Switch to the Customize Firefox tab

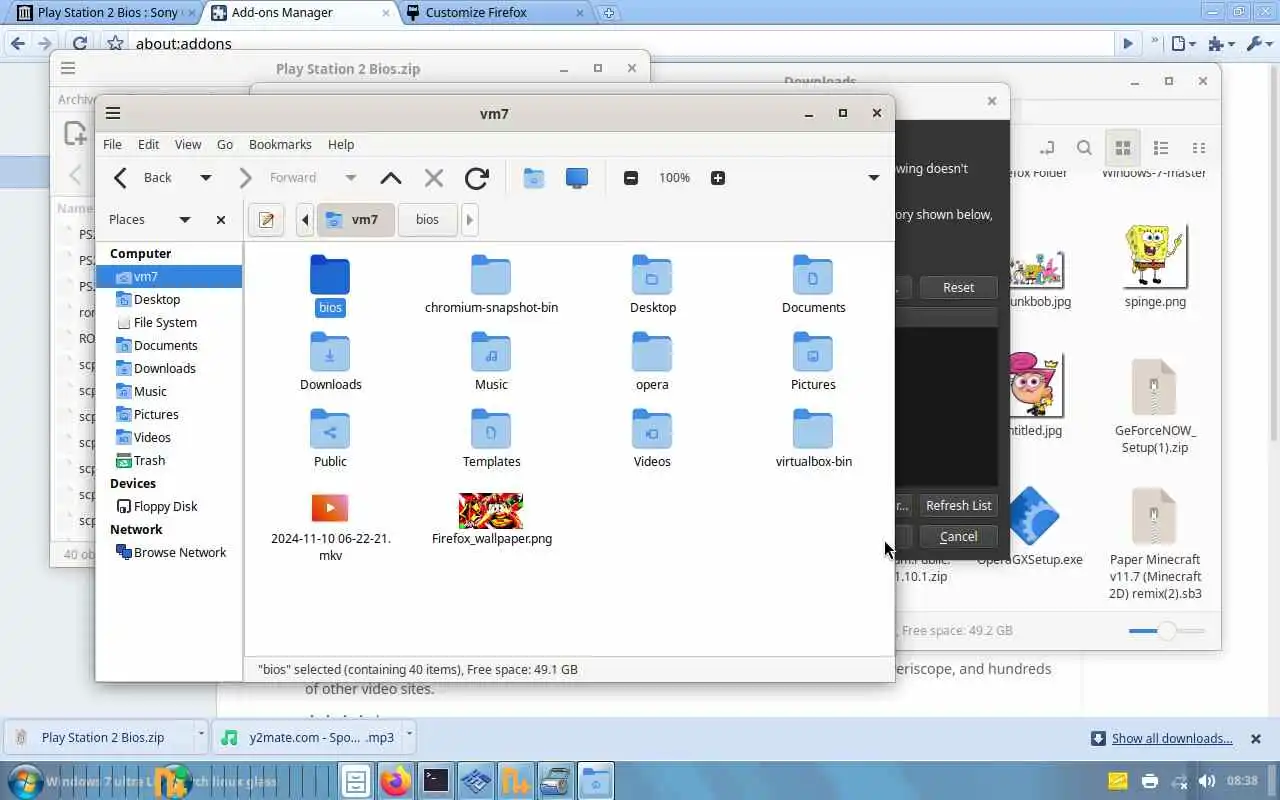coord(495,13)
